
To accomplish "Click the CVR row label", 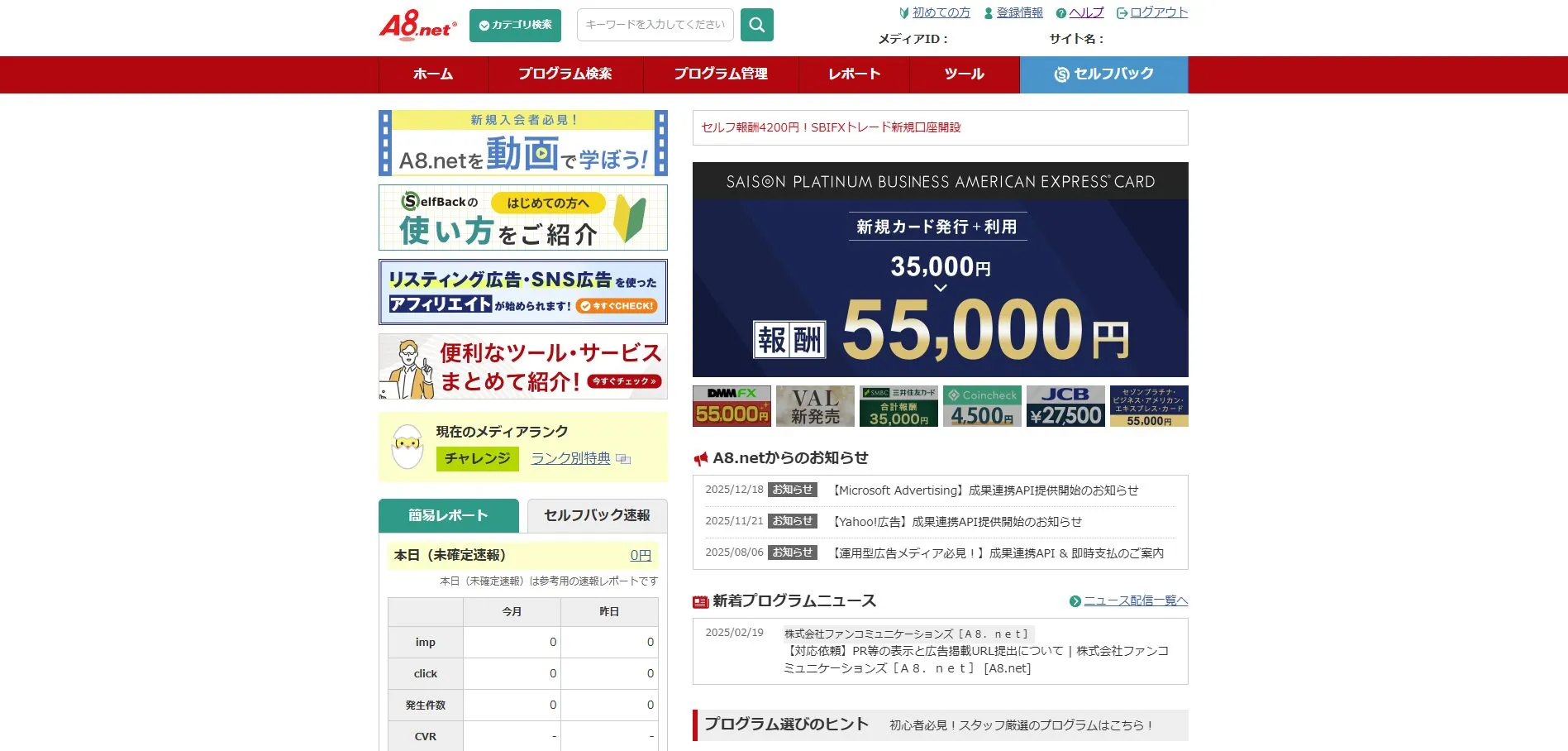I will [x=426, y=737].
